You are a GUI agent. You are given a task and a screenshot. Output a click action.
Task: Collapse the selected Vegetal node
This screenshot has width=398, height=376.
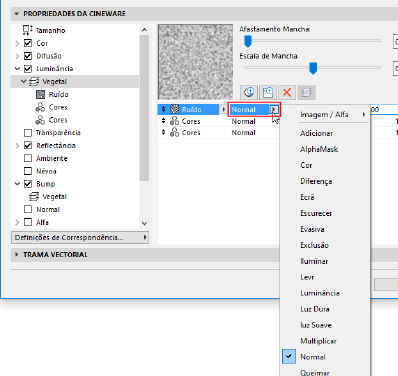pyautogui.click(x=23, y=81)
